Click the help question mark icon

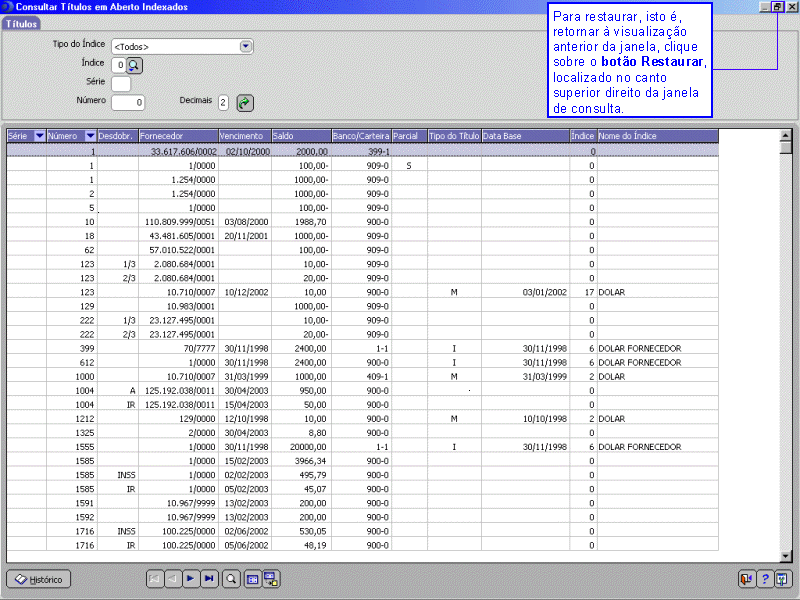(765, 578)
